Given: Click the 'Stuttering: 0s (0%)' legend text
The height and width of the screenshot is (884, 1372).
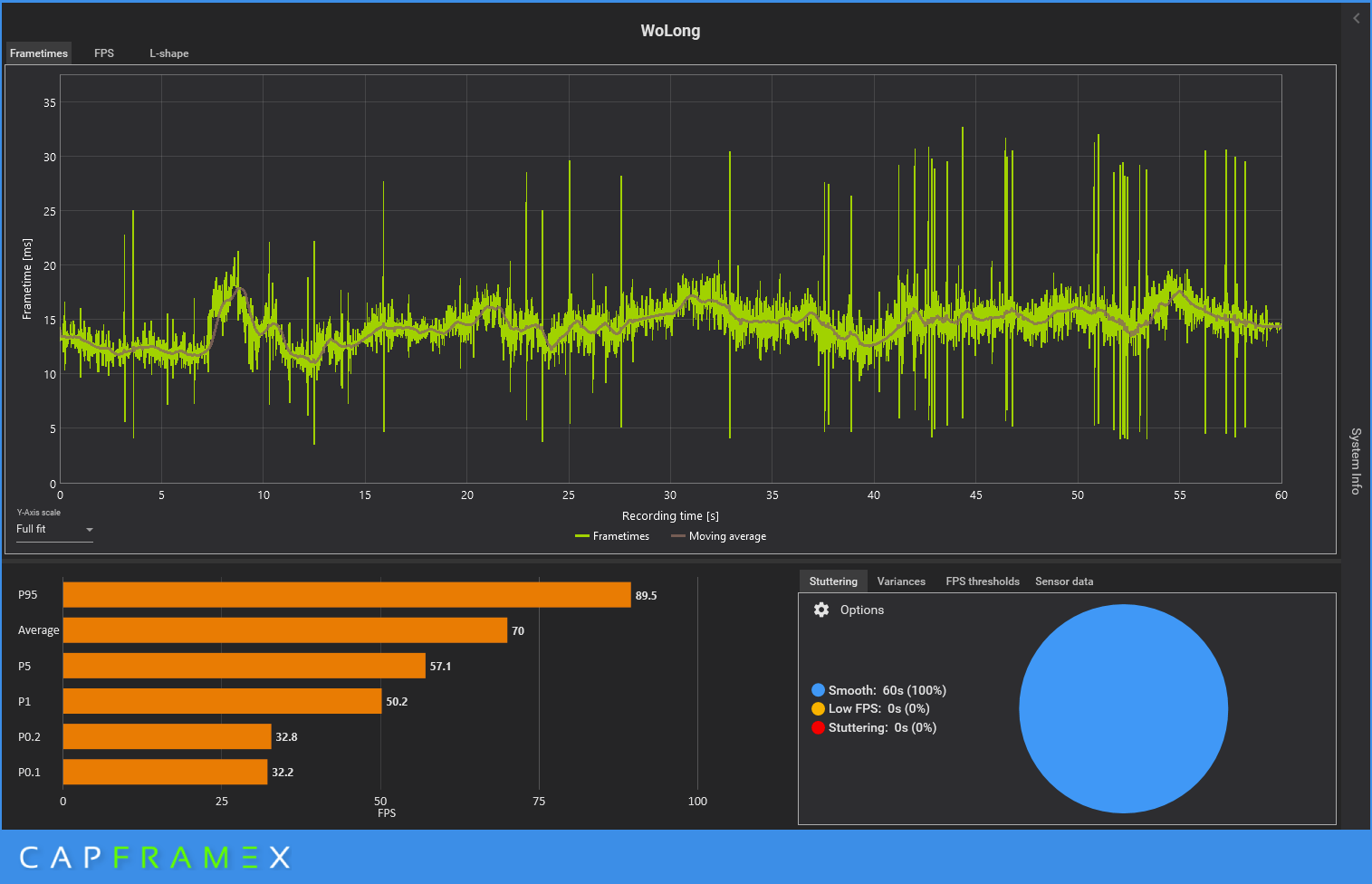Looking at the screenshot, I should (882, 727).
